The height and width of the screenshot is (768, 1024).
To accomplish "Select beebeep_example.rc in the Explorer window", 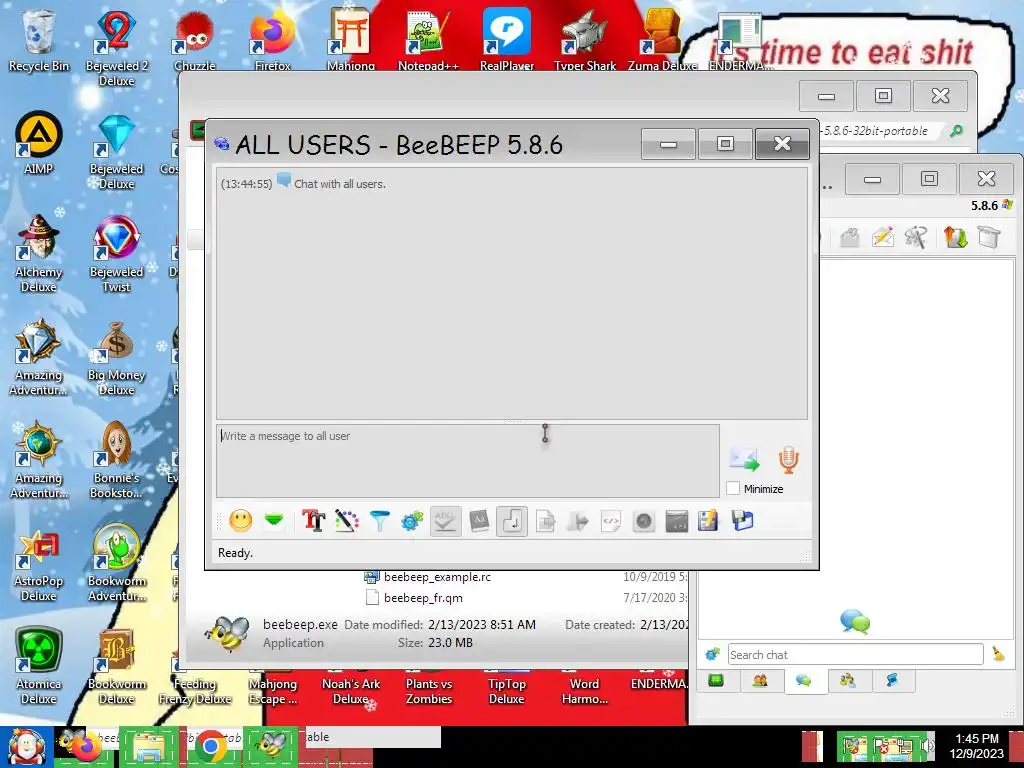I will coord(437,577).
